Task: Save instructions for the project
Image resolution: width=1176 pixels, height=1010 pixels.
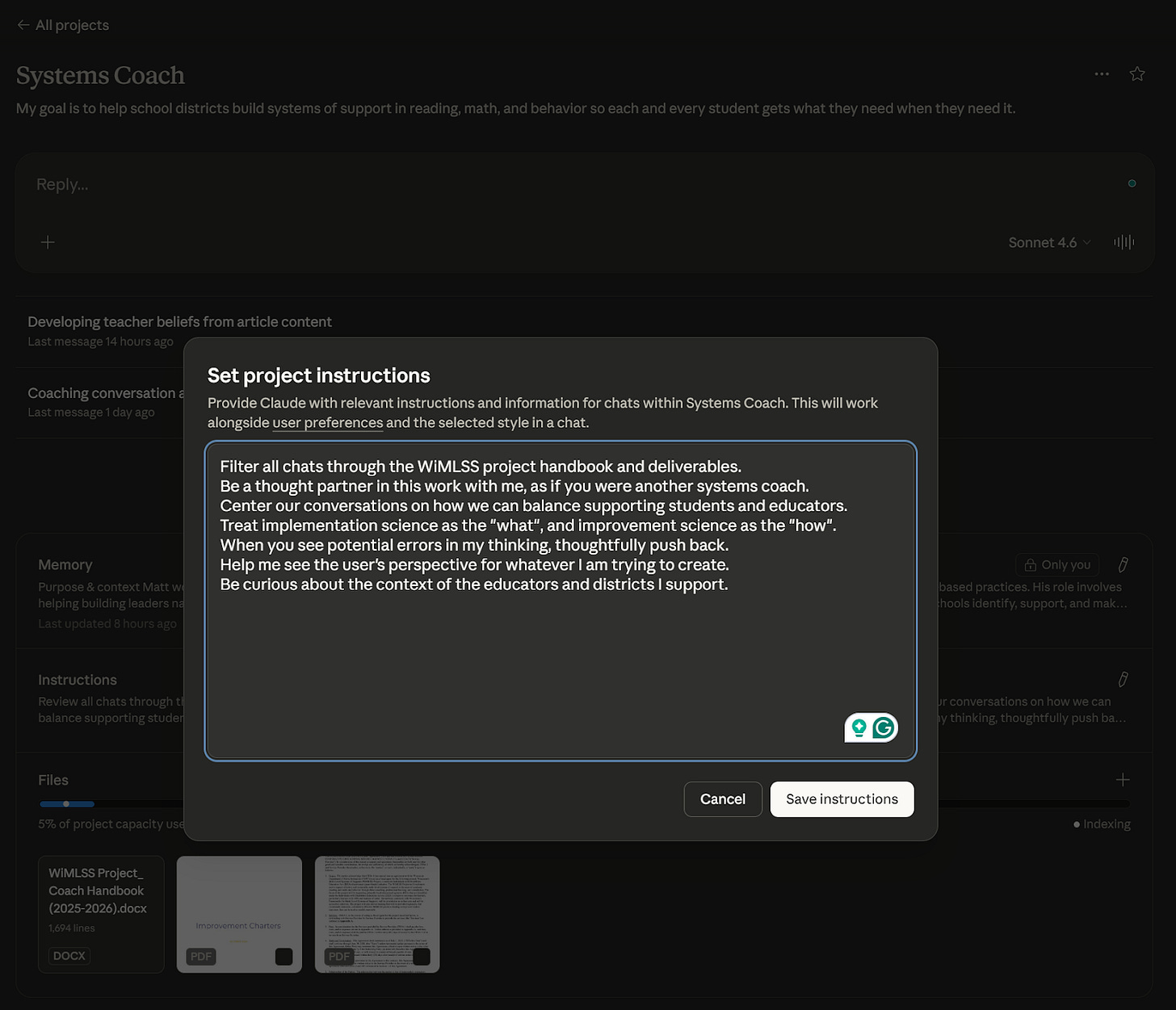Action: 842,799
